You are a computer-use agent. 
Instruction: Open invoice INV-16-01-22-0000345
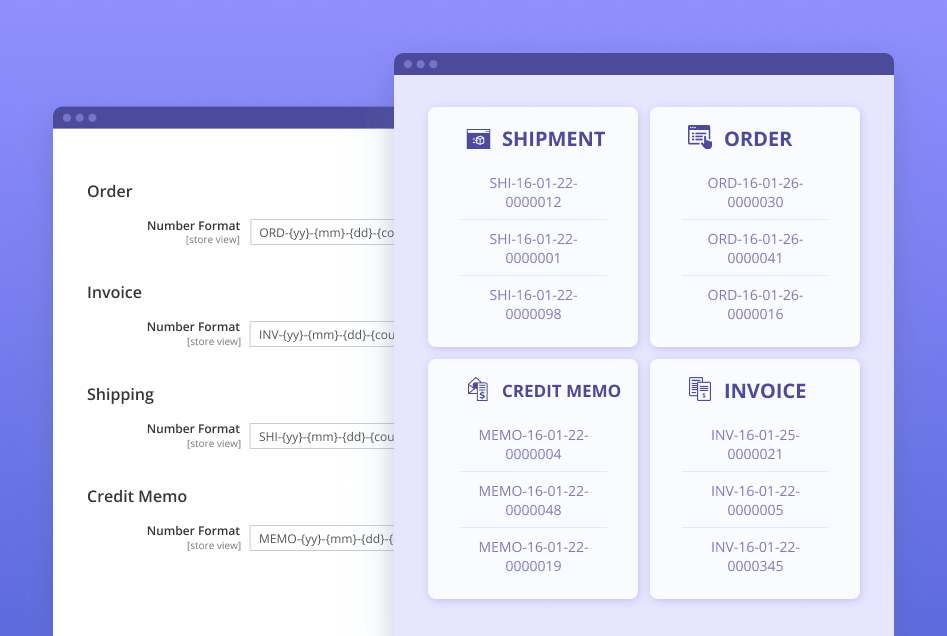[756, 557]
